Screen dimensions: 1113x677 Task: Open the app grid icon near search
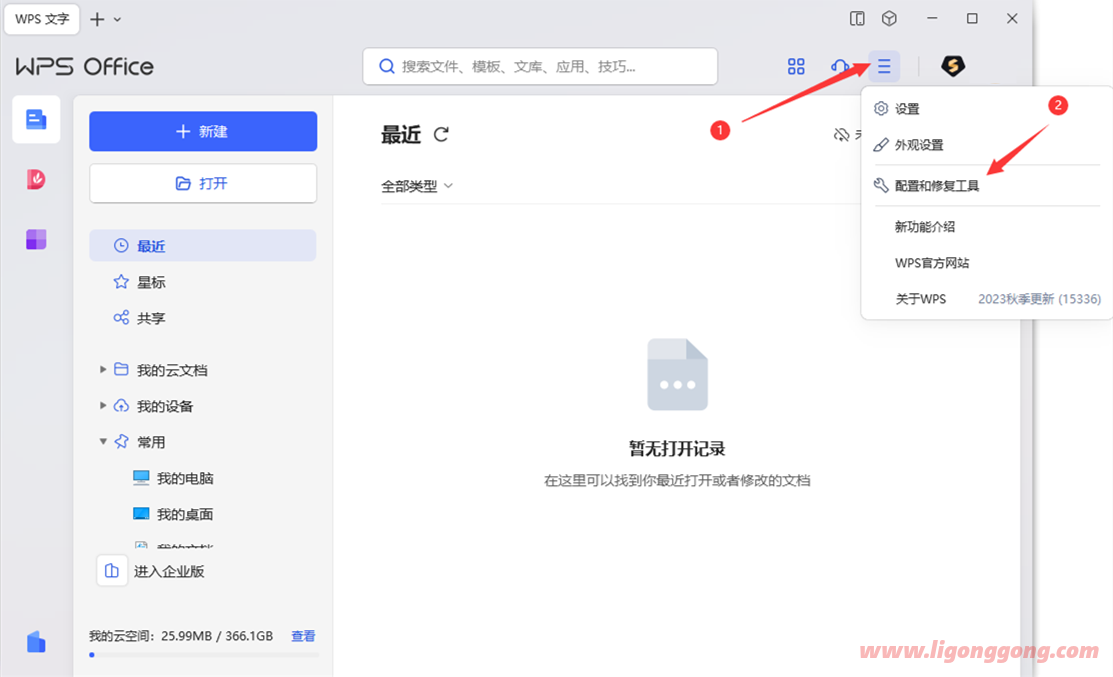tap(796, 67)
